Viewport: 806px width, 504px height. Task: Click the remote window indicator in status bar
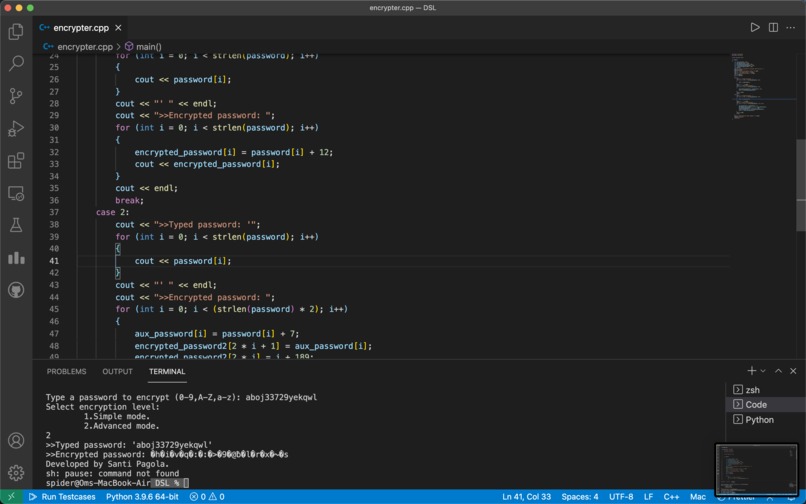click(11, 497)
